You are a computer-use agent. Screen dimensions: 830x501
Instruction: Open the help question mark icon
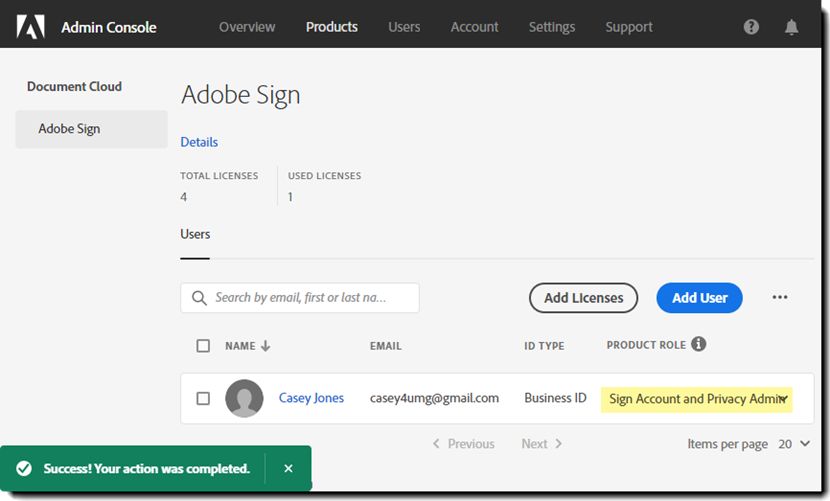(751, 27)
